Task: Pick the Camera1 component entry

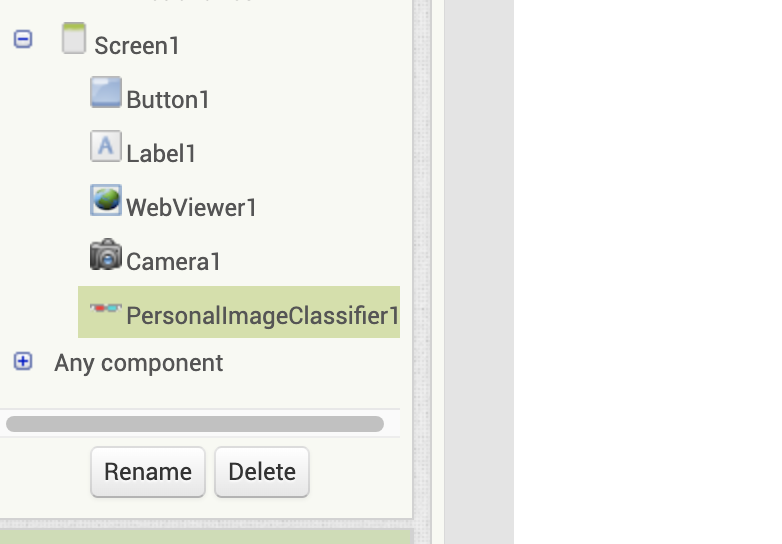Action: (x=173, y=261)
